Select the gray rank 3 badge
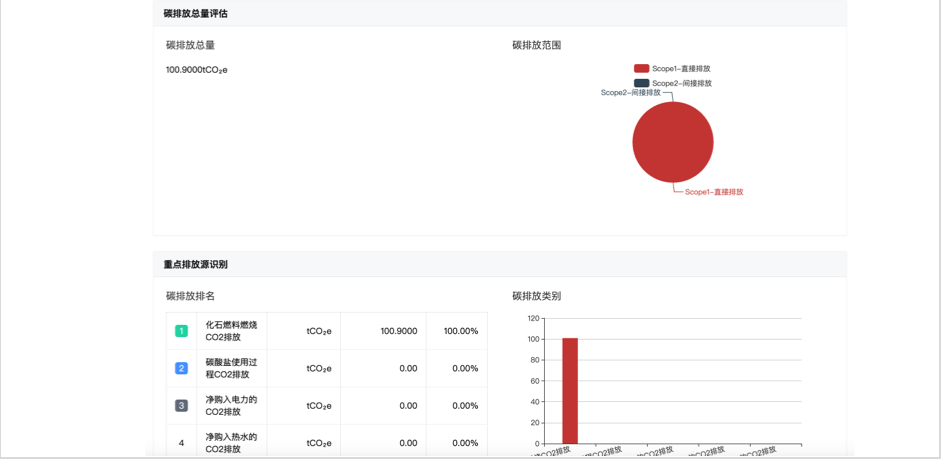Screen dimensions: 944x464 pyautogui.click(x=181, y=406)
